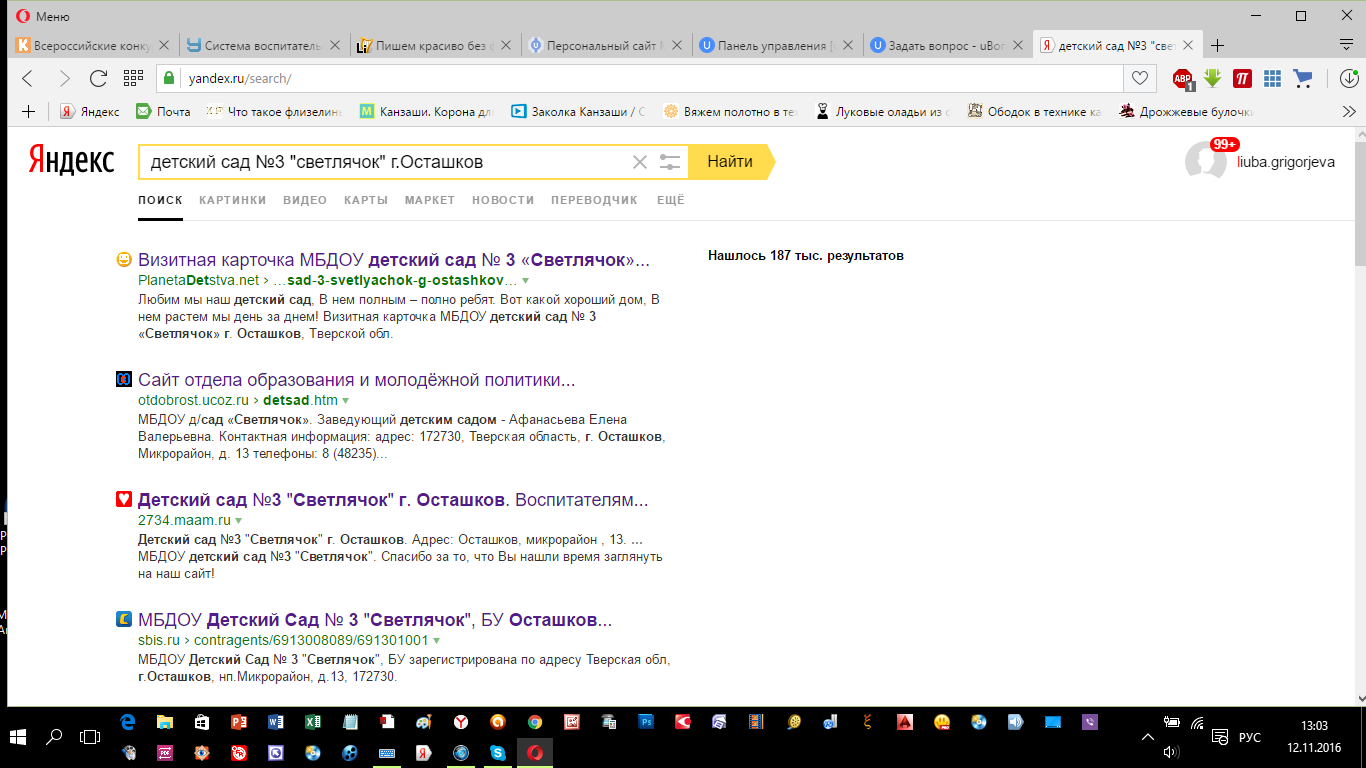Open the shopping cart extension
This screenshot has width=1366, height=768.
(1302, 78)
